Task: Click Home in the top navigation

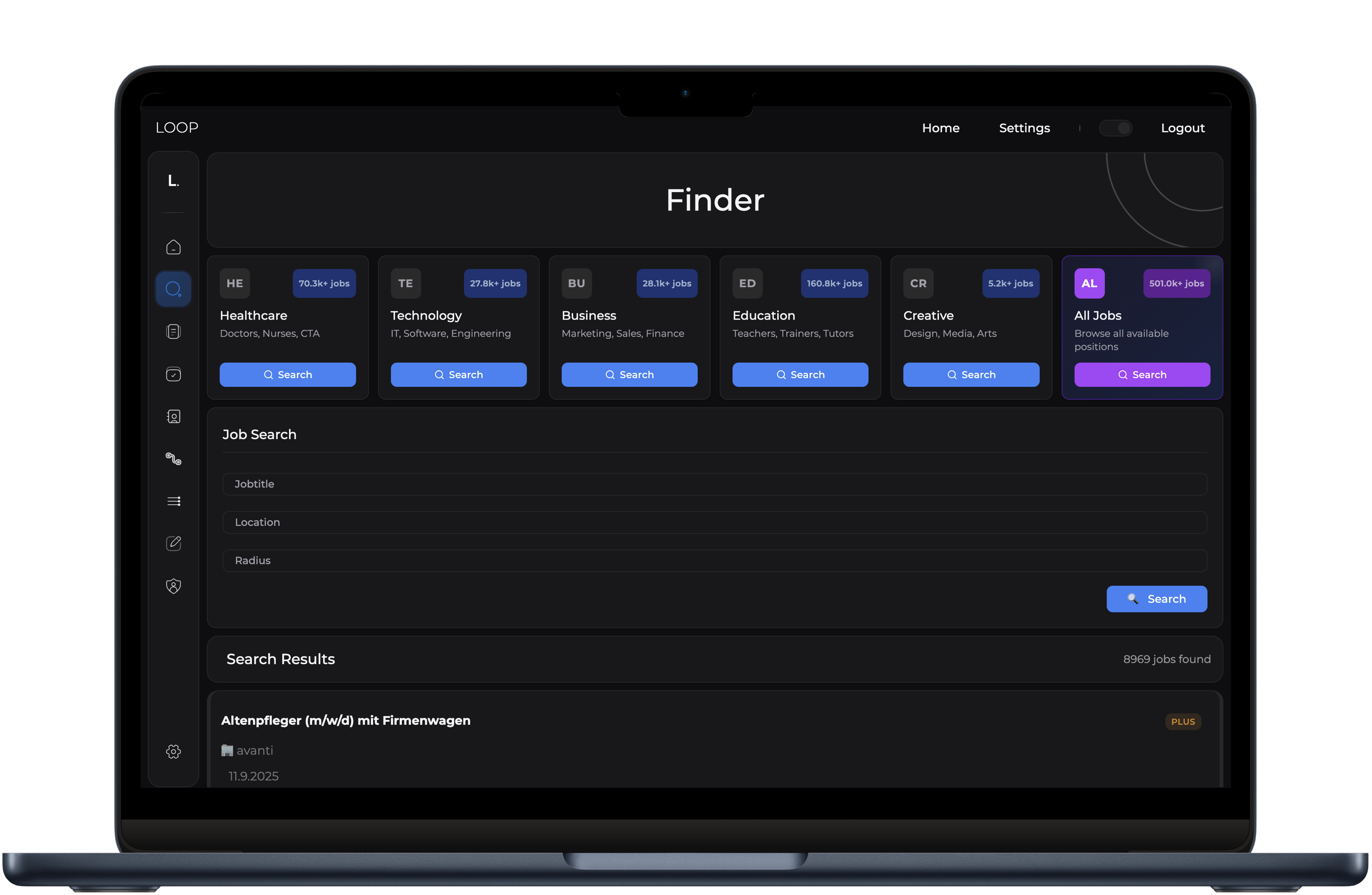Action: [x=940, y=128]
